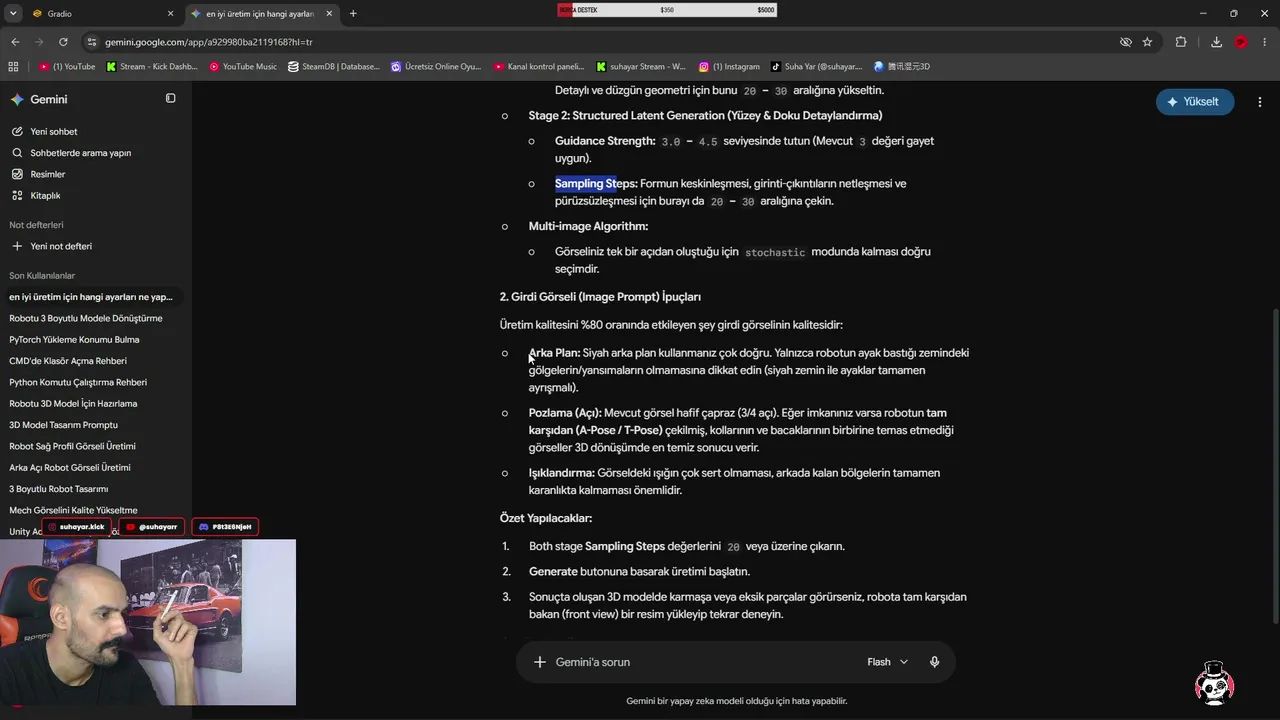The height and width of the screenshot is (720, 1280).
Task: Open suhayar Stream bookmark
Action: 641,67
